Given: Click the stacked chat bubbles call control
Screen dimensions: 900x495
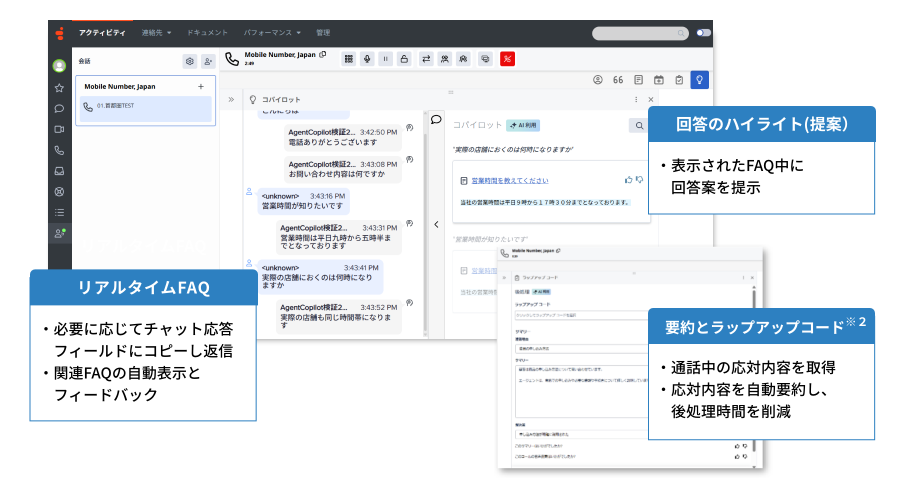Looking at the screenshot, I should point(485,59).
